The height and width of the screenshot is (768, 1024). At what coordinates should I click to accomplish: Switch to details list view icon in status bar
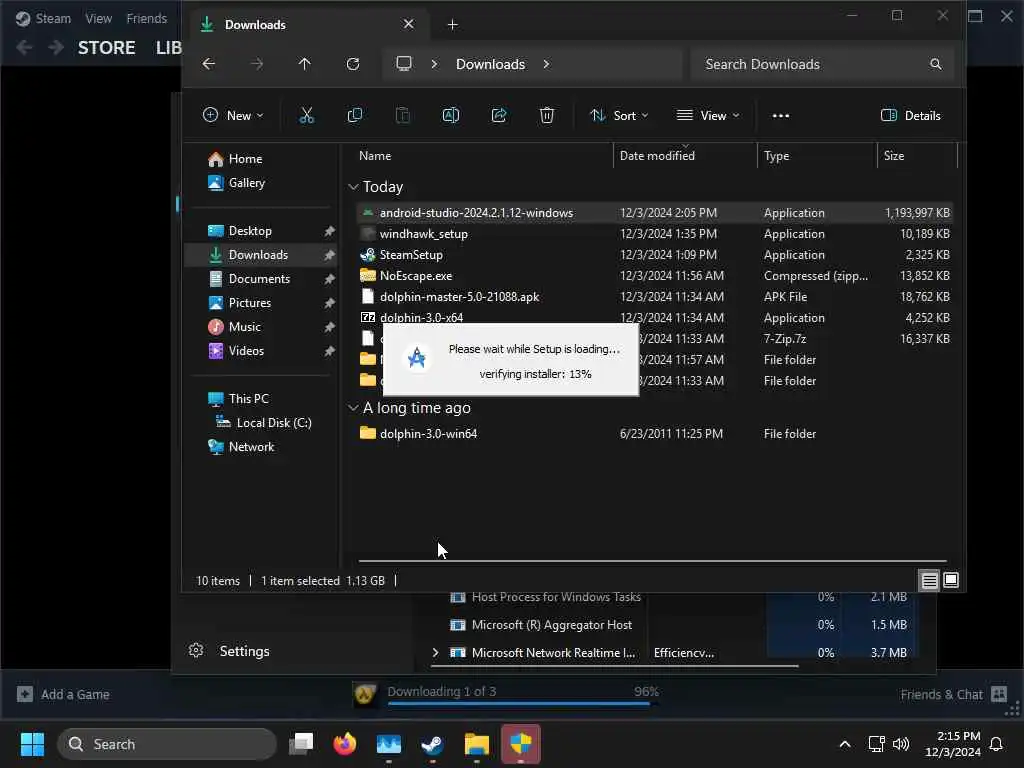point(929,580)
